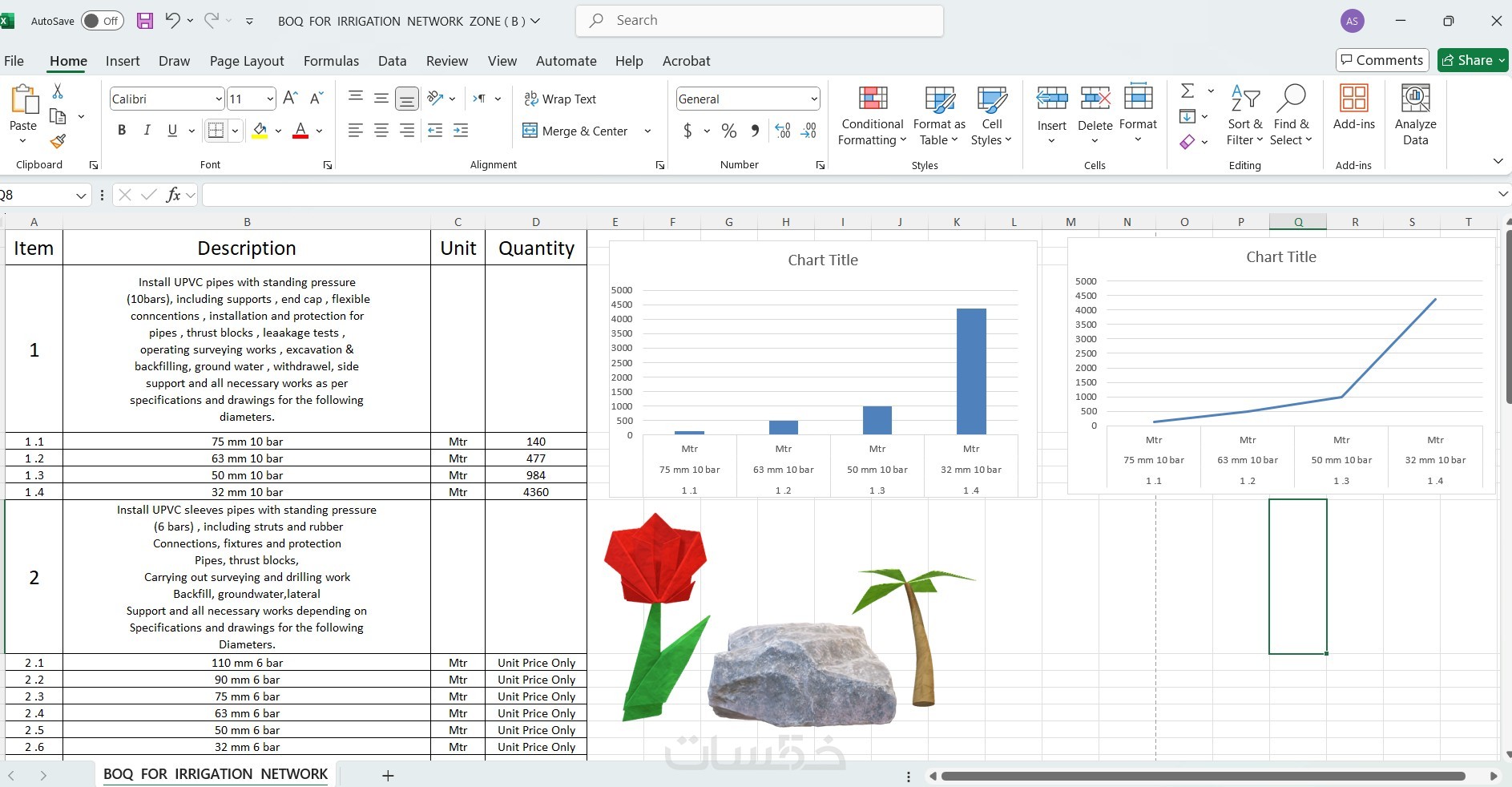Toggle italic formatting
1512x787 pixels.
147,131
